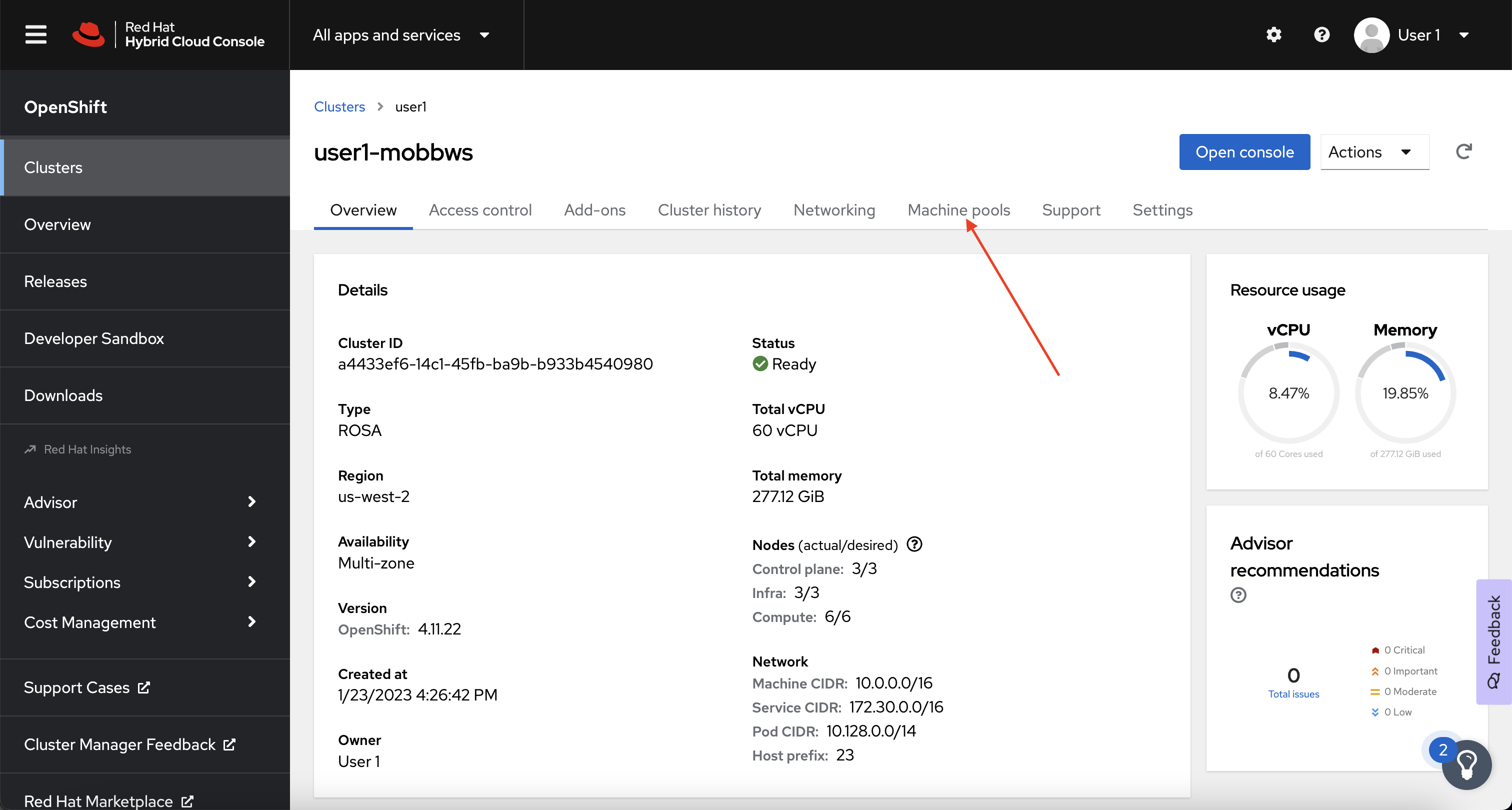Expand All apps and services dropdown
The width and height of the screenshot is (1512, 810).
point(400,34)
